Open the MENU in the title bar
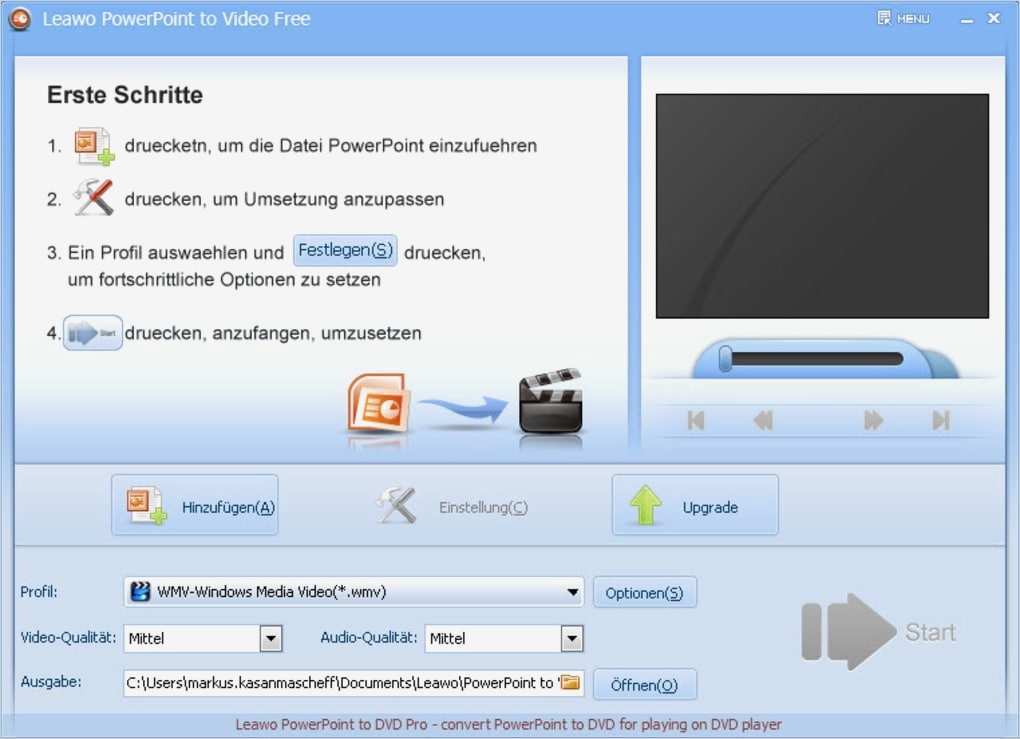1020x739 pixels. point(902,17)
